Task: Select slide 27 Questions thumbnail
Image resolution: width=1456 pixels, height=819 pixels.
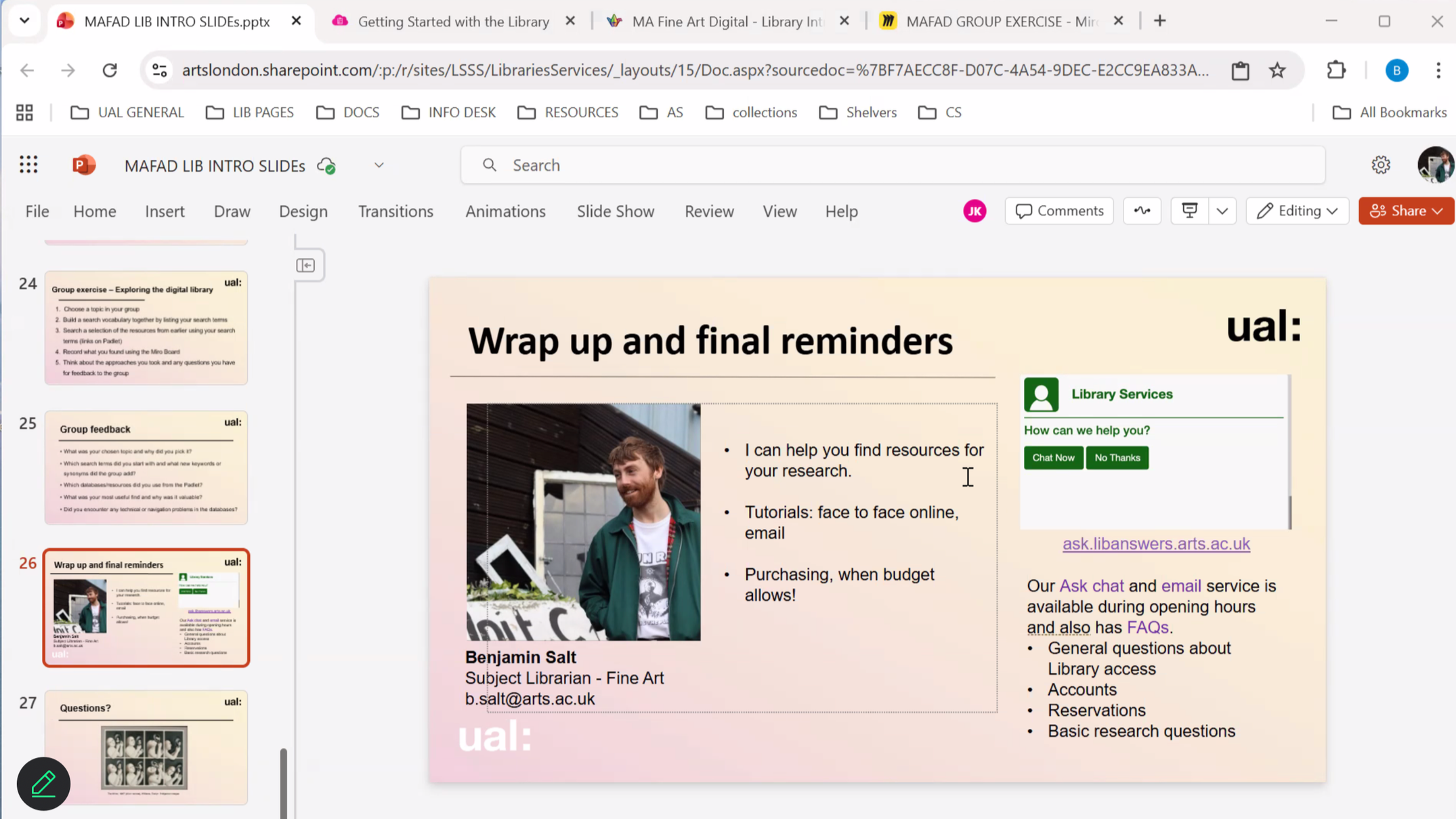Action: tap(146, 747)
